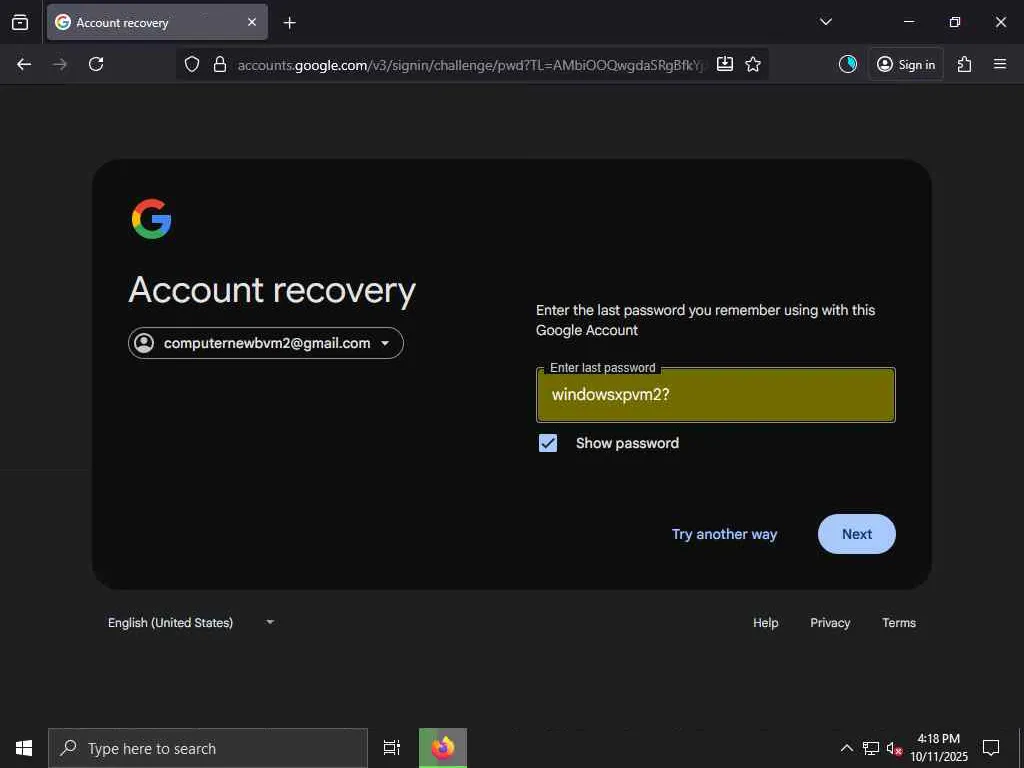
Task: Go forward one page
Action: [x=60, y=64]
